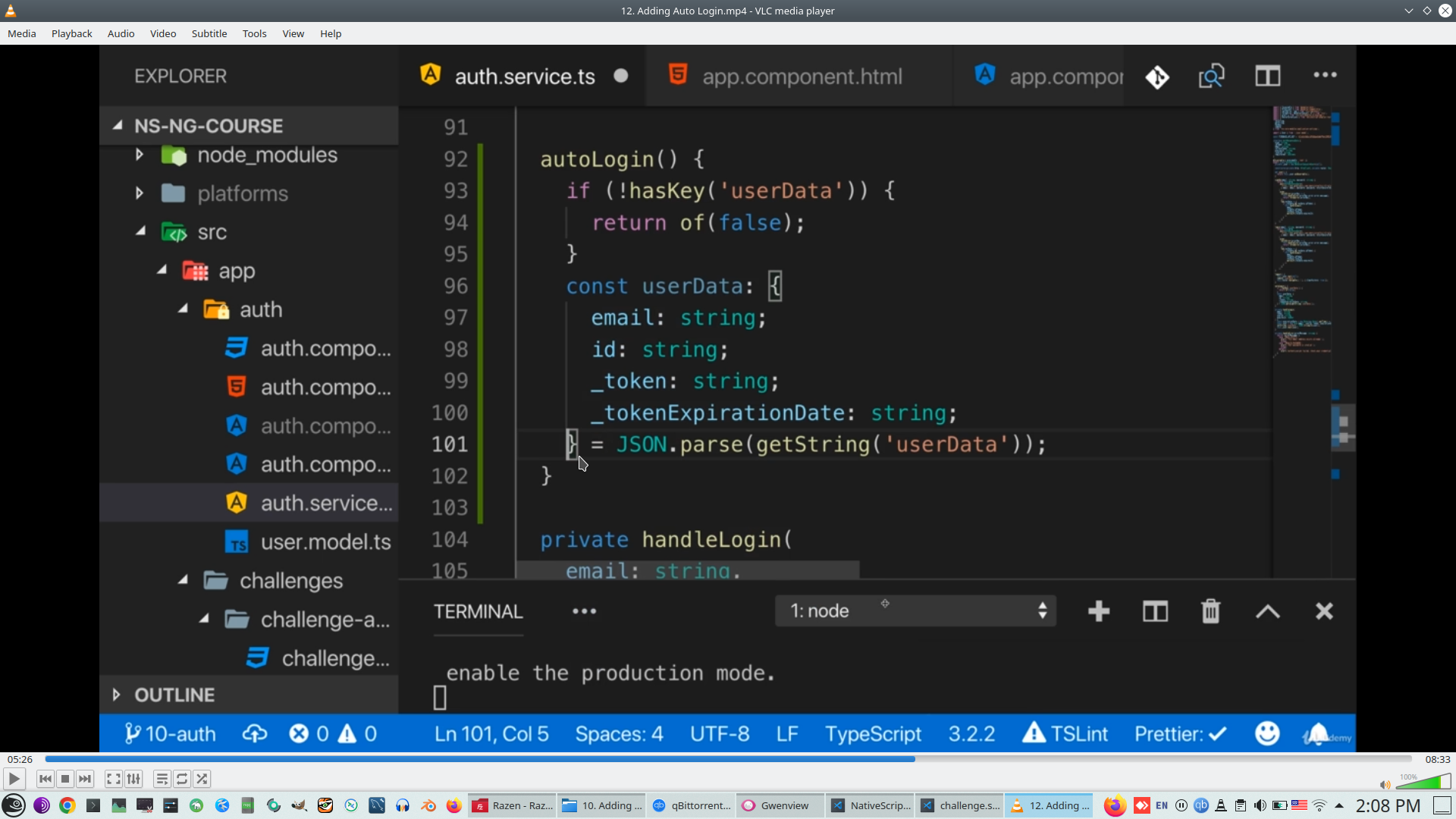Viewport: 1456px width, 819px height.
Task: Open the Playback menu
Action: 71,33
